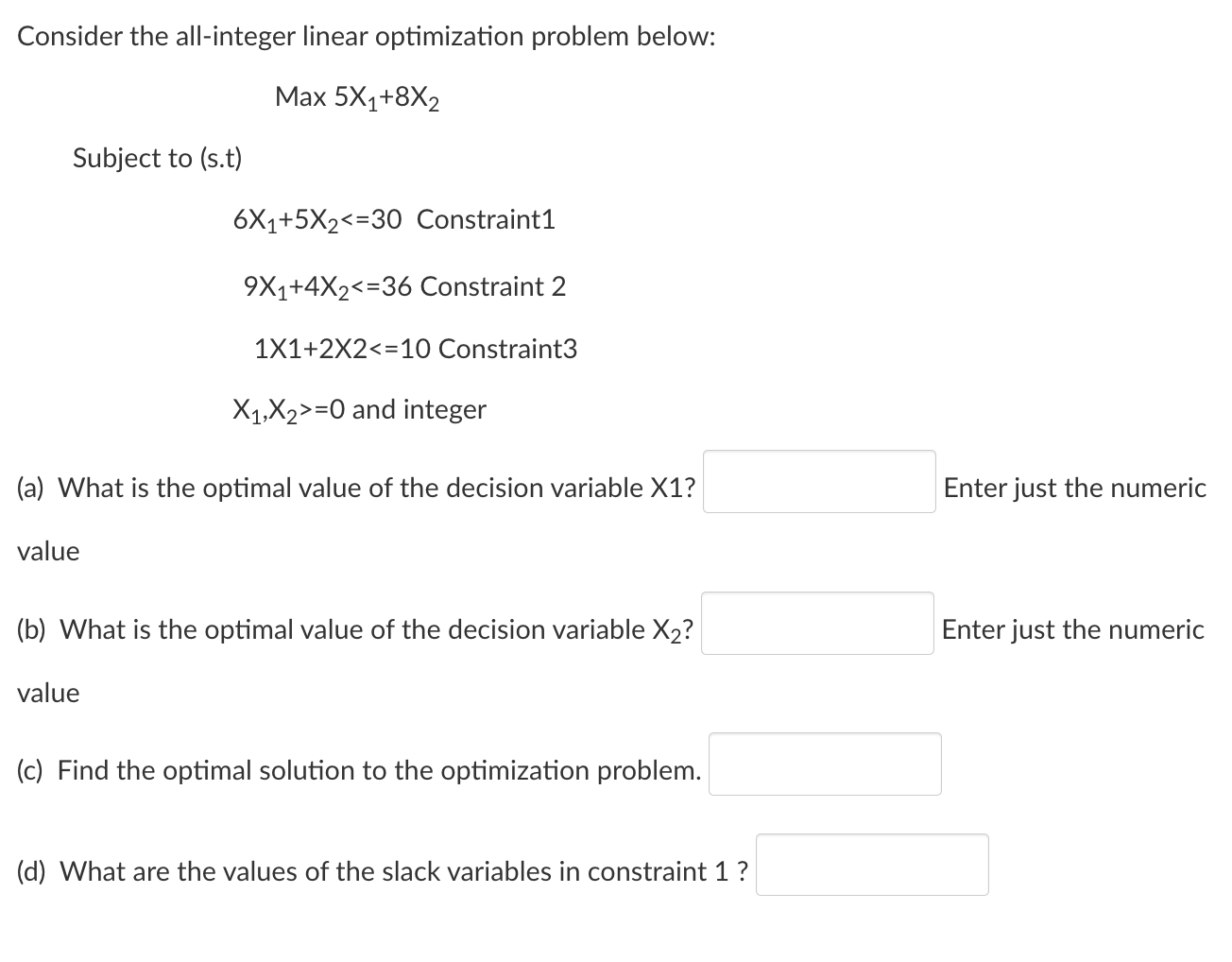
Task: Click the 'Constraint1' label
Action: click(486, 219)
